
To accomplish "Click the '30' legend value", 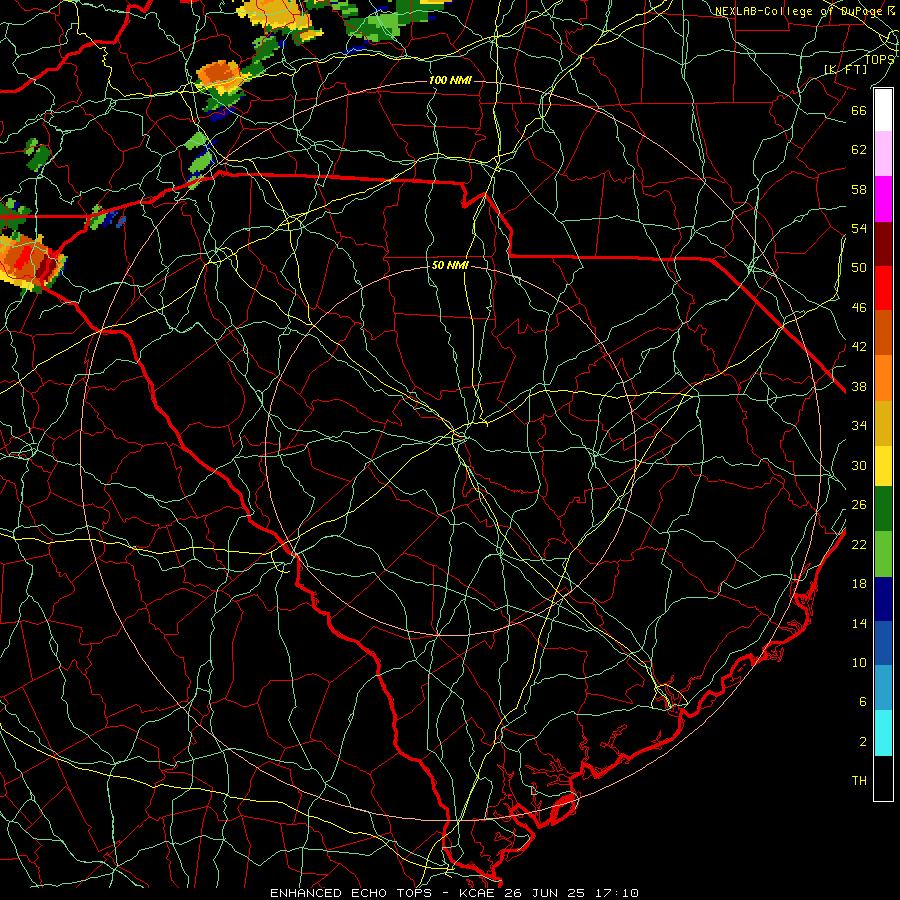I will click(x=859, y=465).
